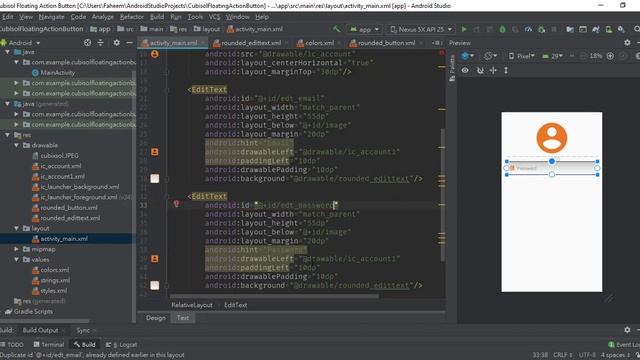
Task: Open the API 29 version dropdown in preview
Action: [x=552, y=56]
